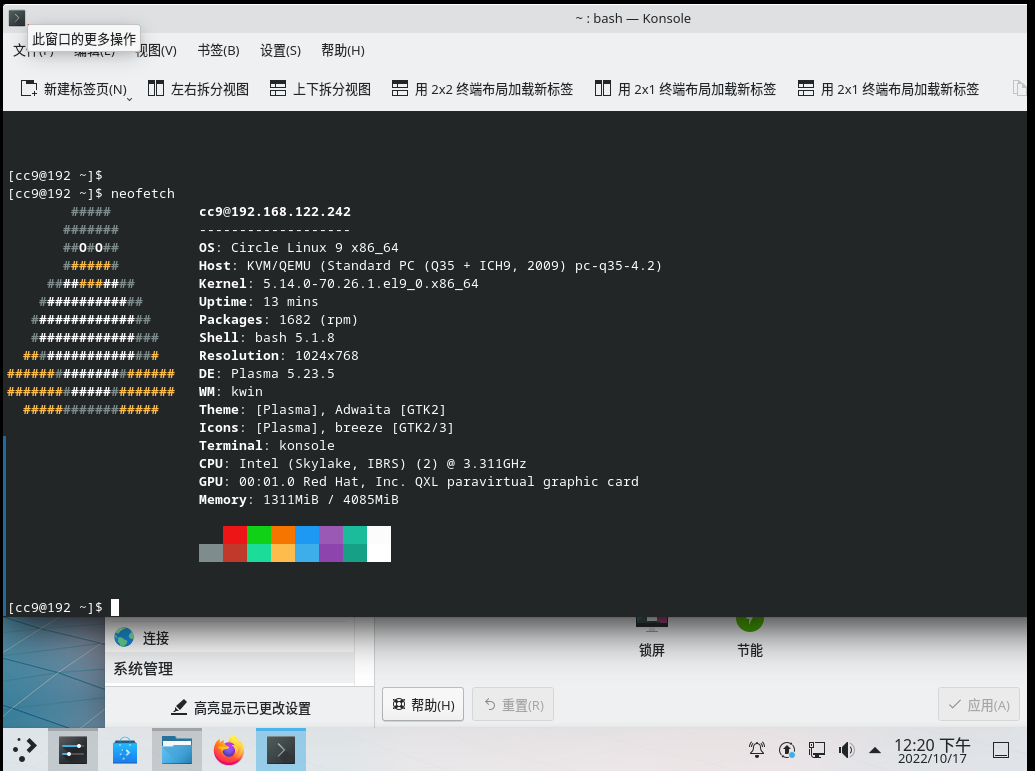Click the Memory: 1311MiB / 4085MiB line
Image resolution: width=1035 pixels, height=771 pixels.
pyautogui.click(x=298, y=500)
